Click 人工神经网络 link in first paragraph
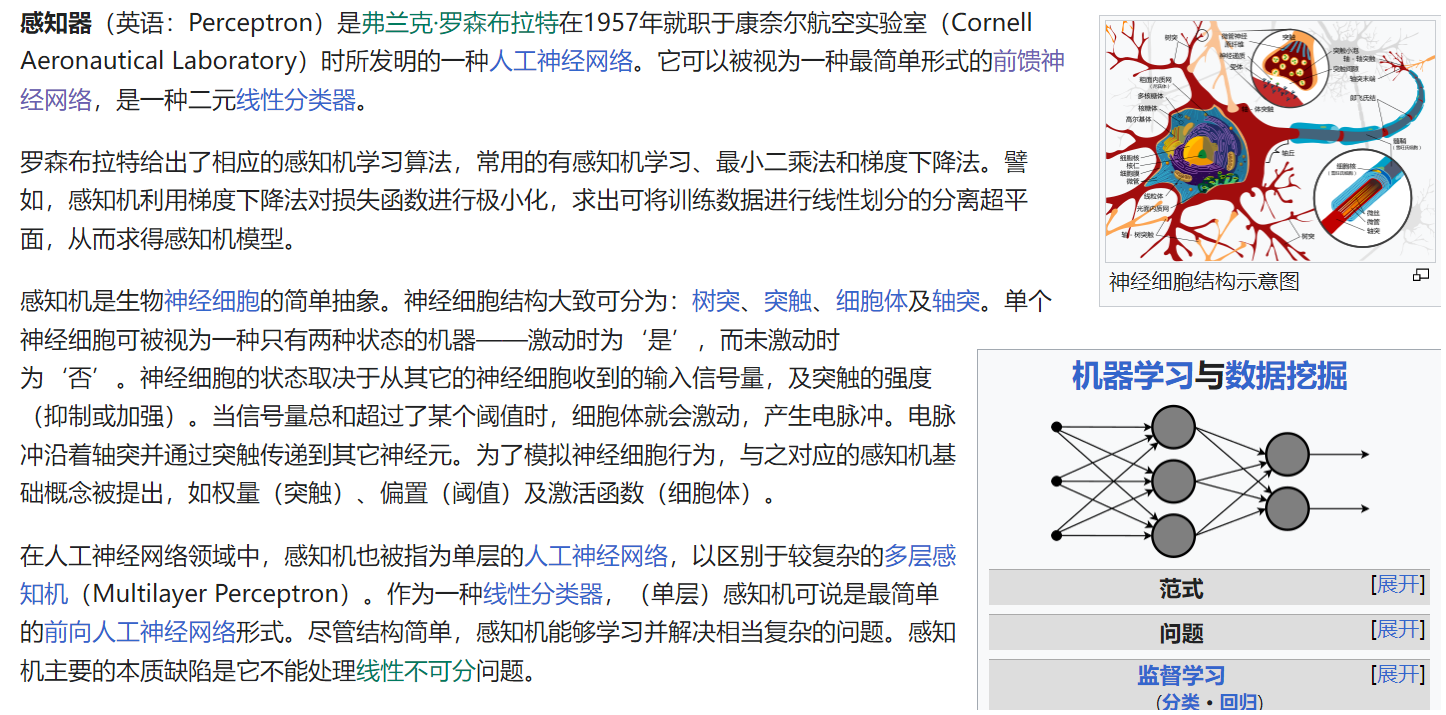This screenshot has width=1446, height=715. pos(561,61)
